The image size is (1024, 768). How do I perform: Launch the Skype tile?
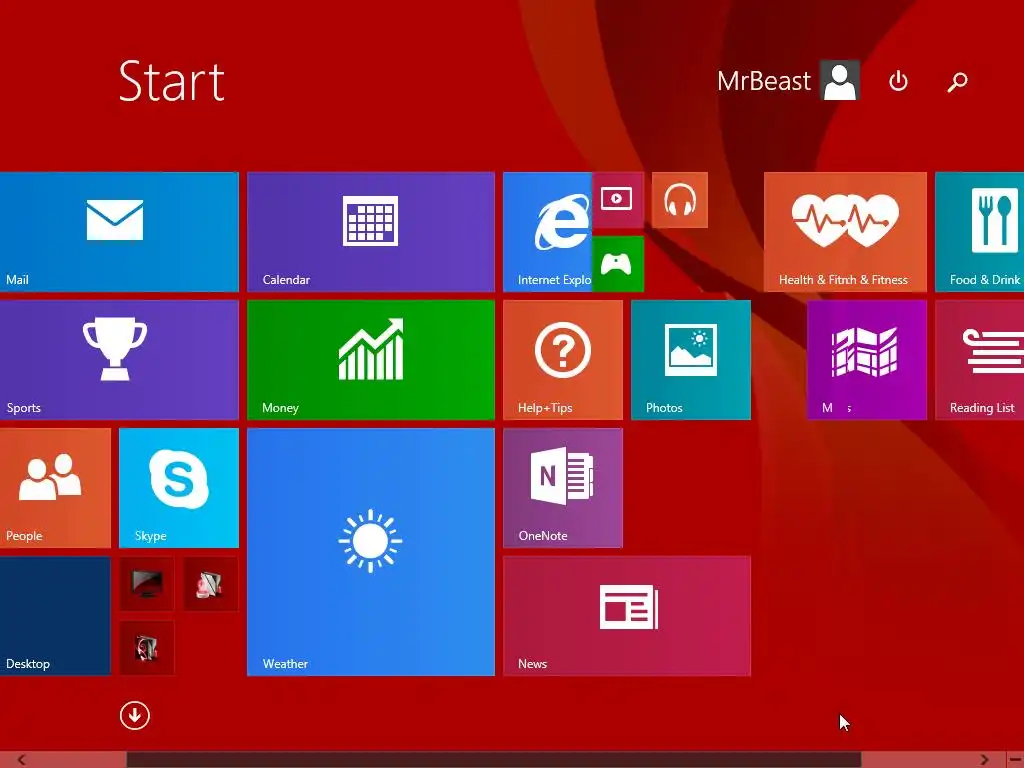coord(179,488)
